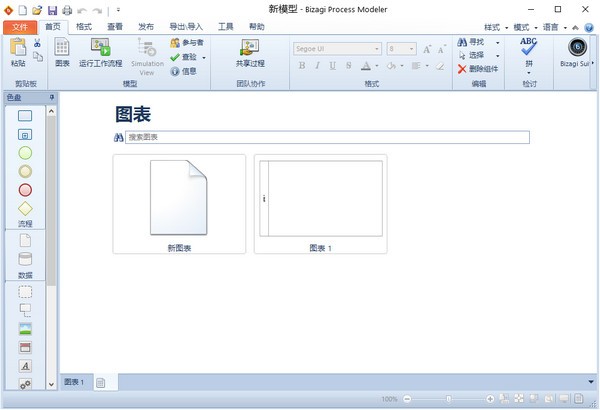
Task: Toggle italic text formatting
Action: coord(319,66)
